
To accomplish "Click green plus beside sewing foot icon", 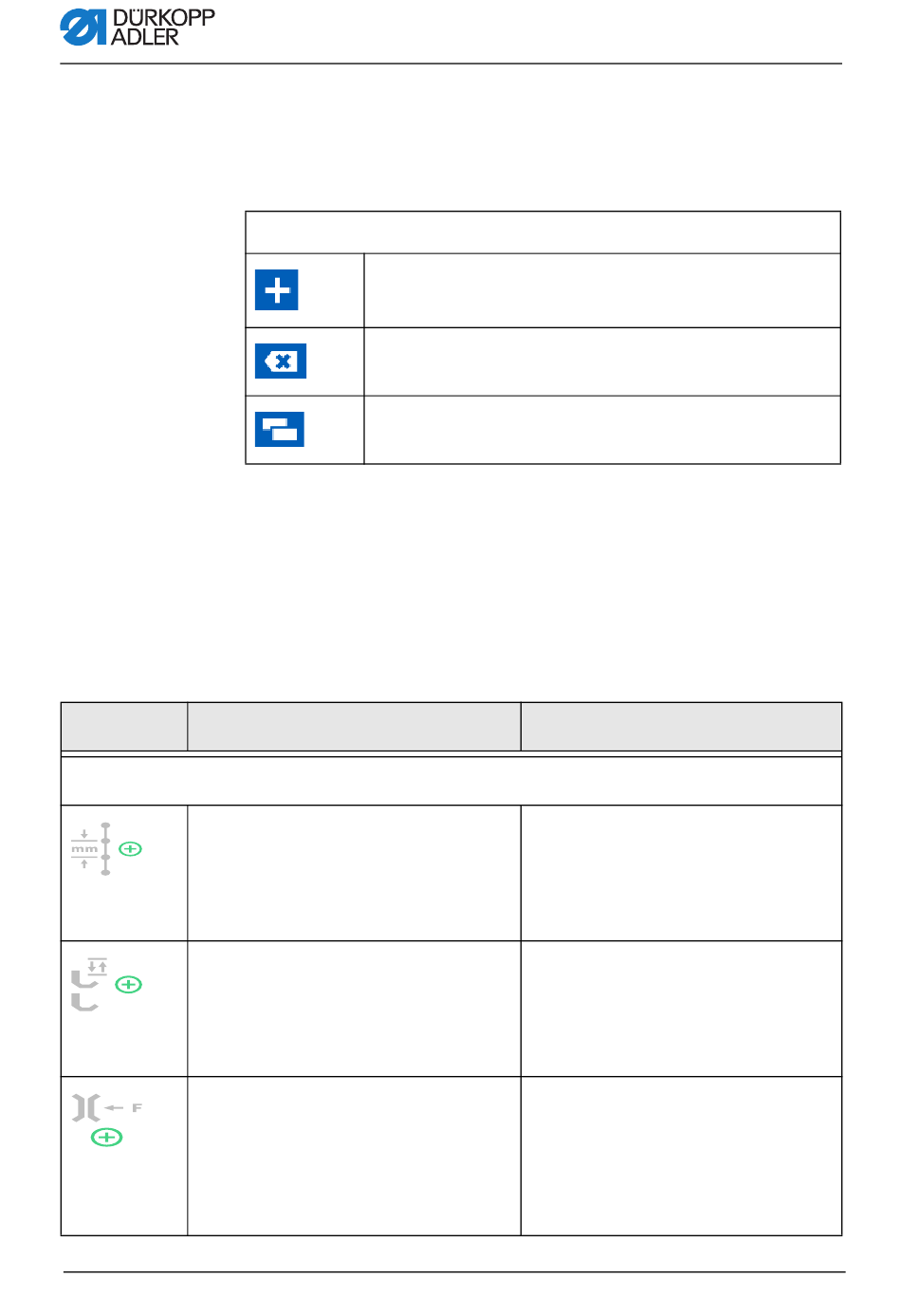I will [x=129, y=985].
